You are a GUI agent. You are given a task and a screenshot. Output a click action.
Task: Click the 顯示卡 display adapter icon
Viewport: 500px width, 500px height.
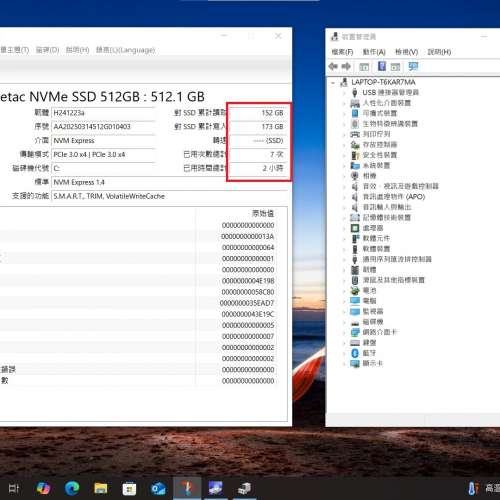tap(355, 363)
